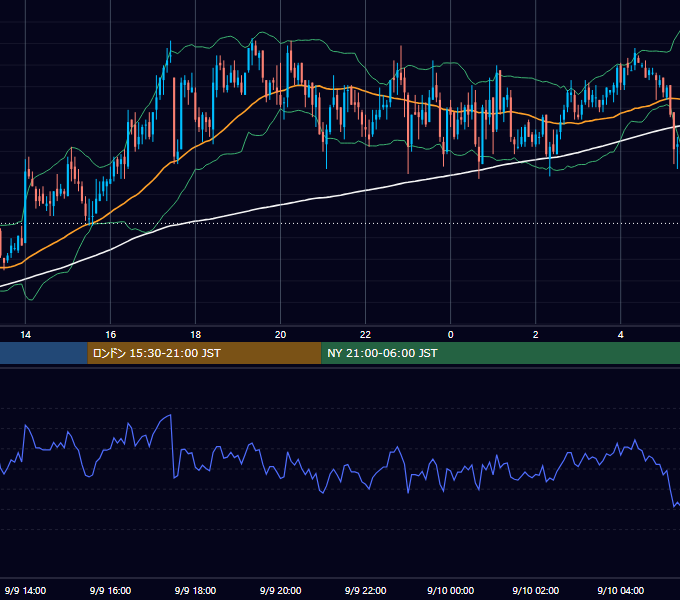Screen dimensions: 680x600
Task: Click the 9/9 16:00 label on indicator axis
Action: [x=111, y=590]
